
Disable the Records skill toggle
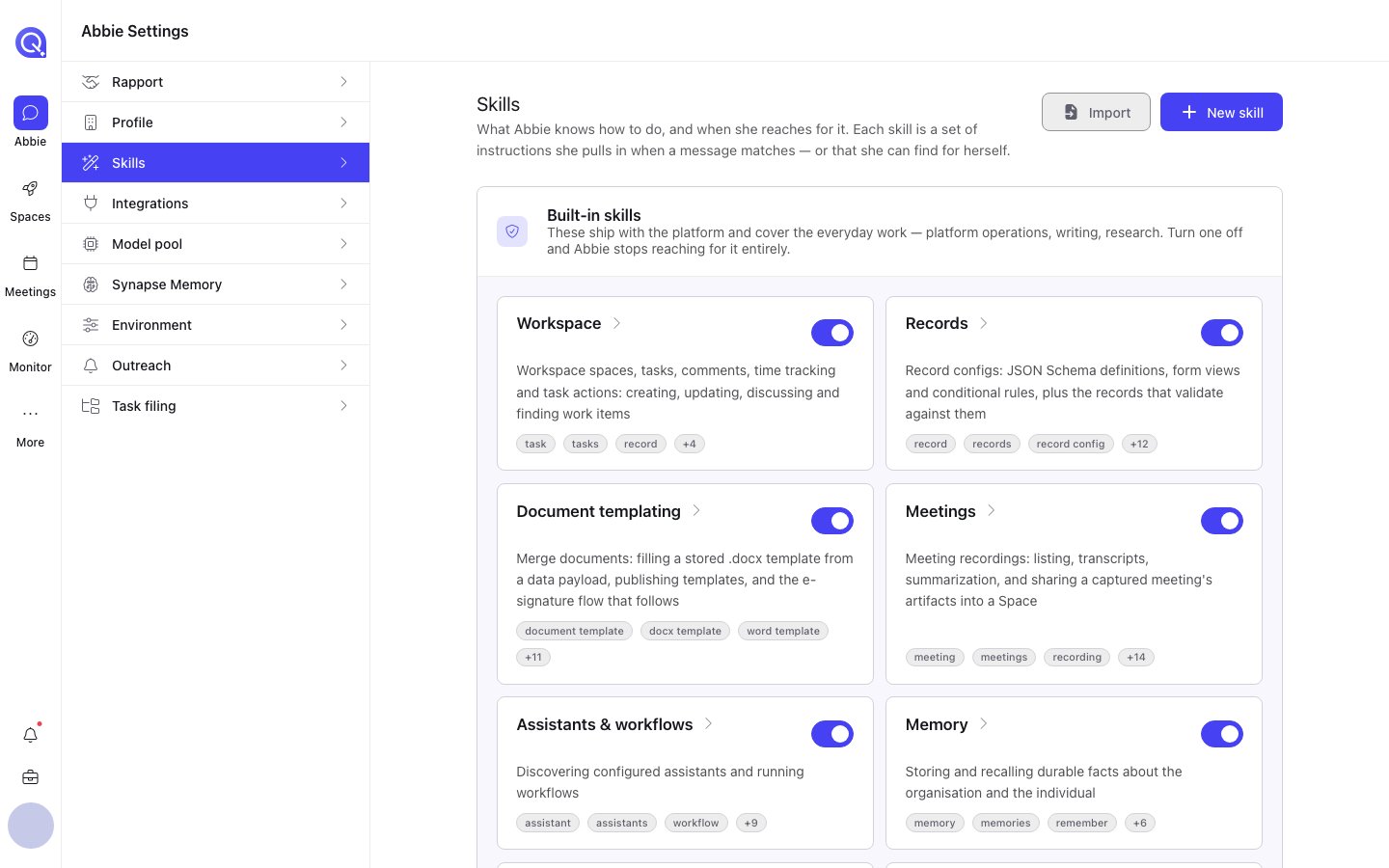(1221, 333)
